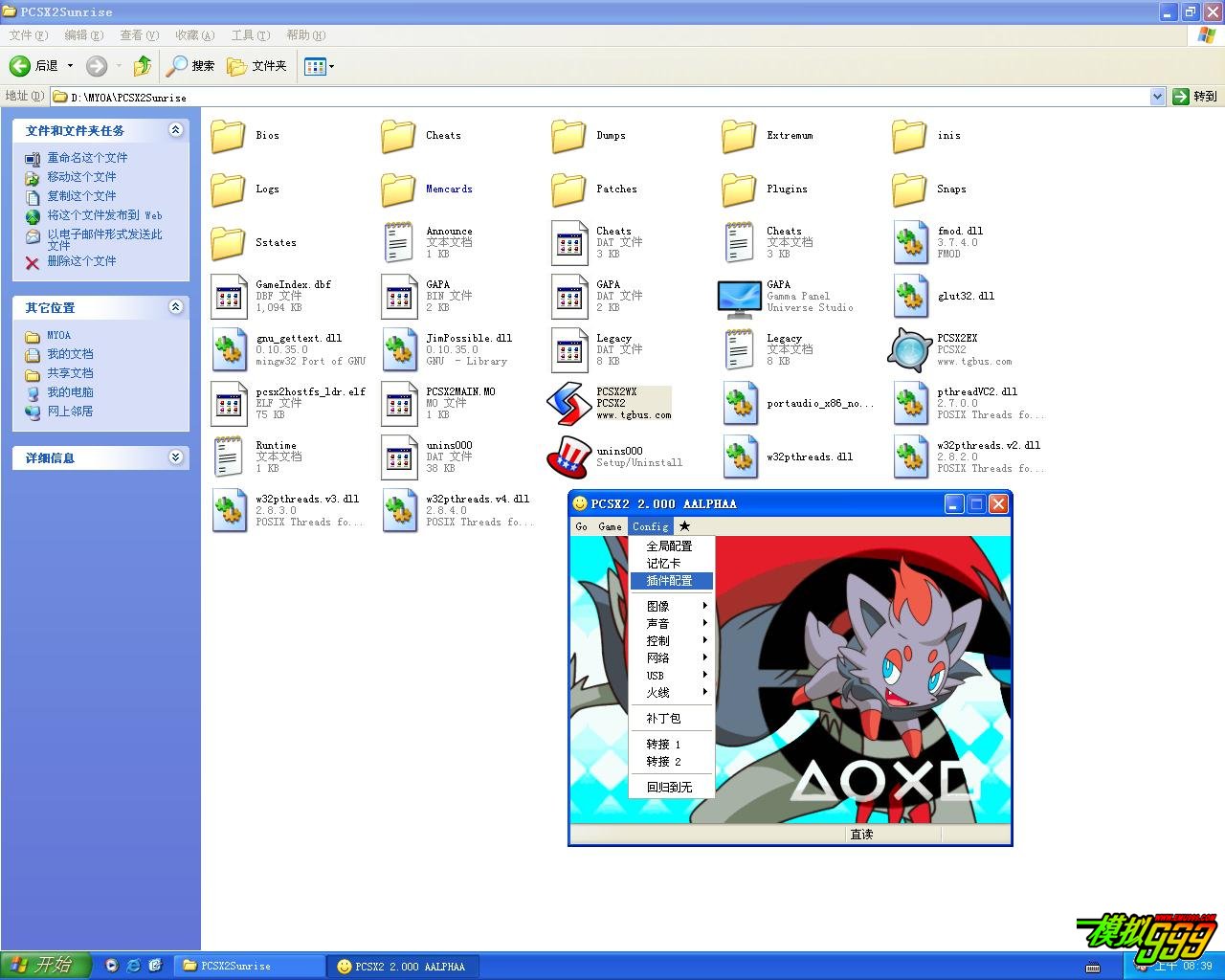Select the GameIndex.dbf file icon
This screenshot has width=1225, height=980.
click(229, 297)
